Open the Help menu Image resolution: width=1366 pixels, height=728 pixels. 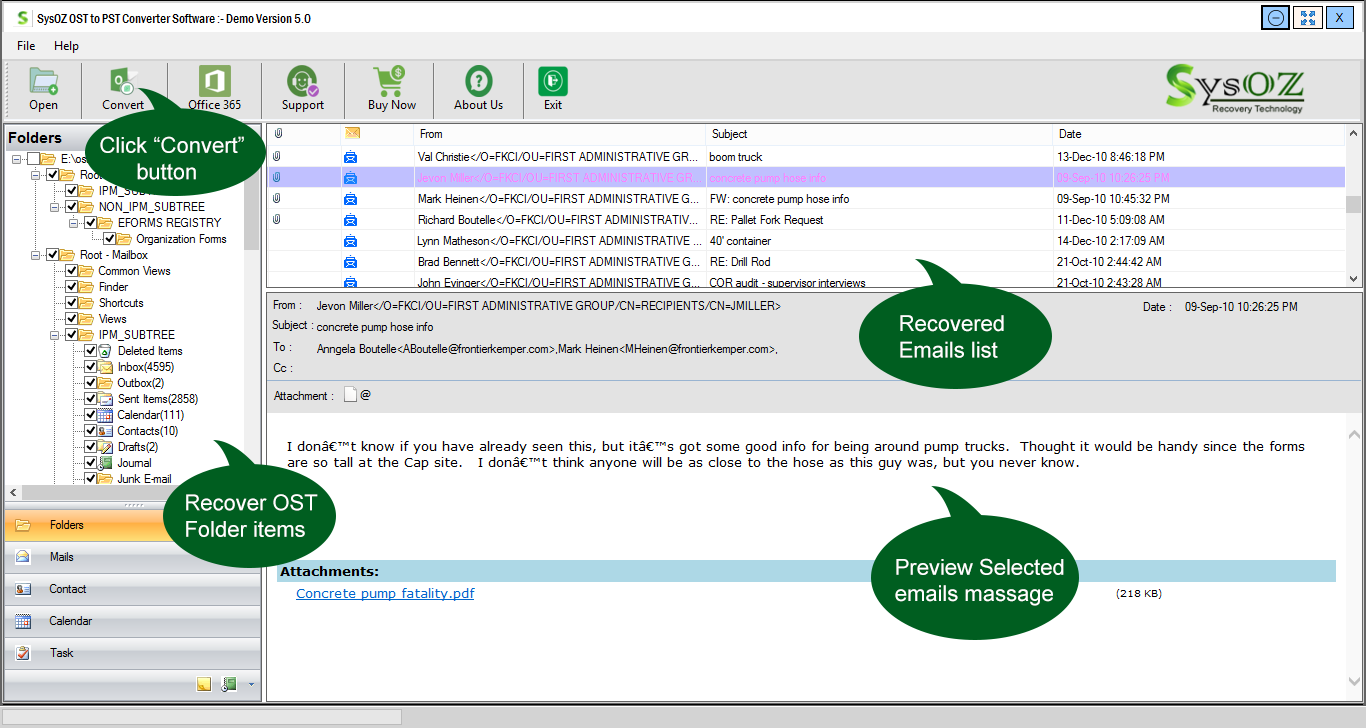(x=66, y=46)
